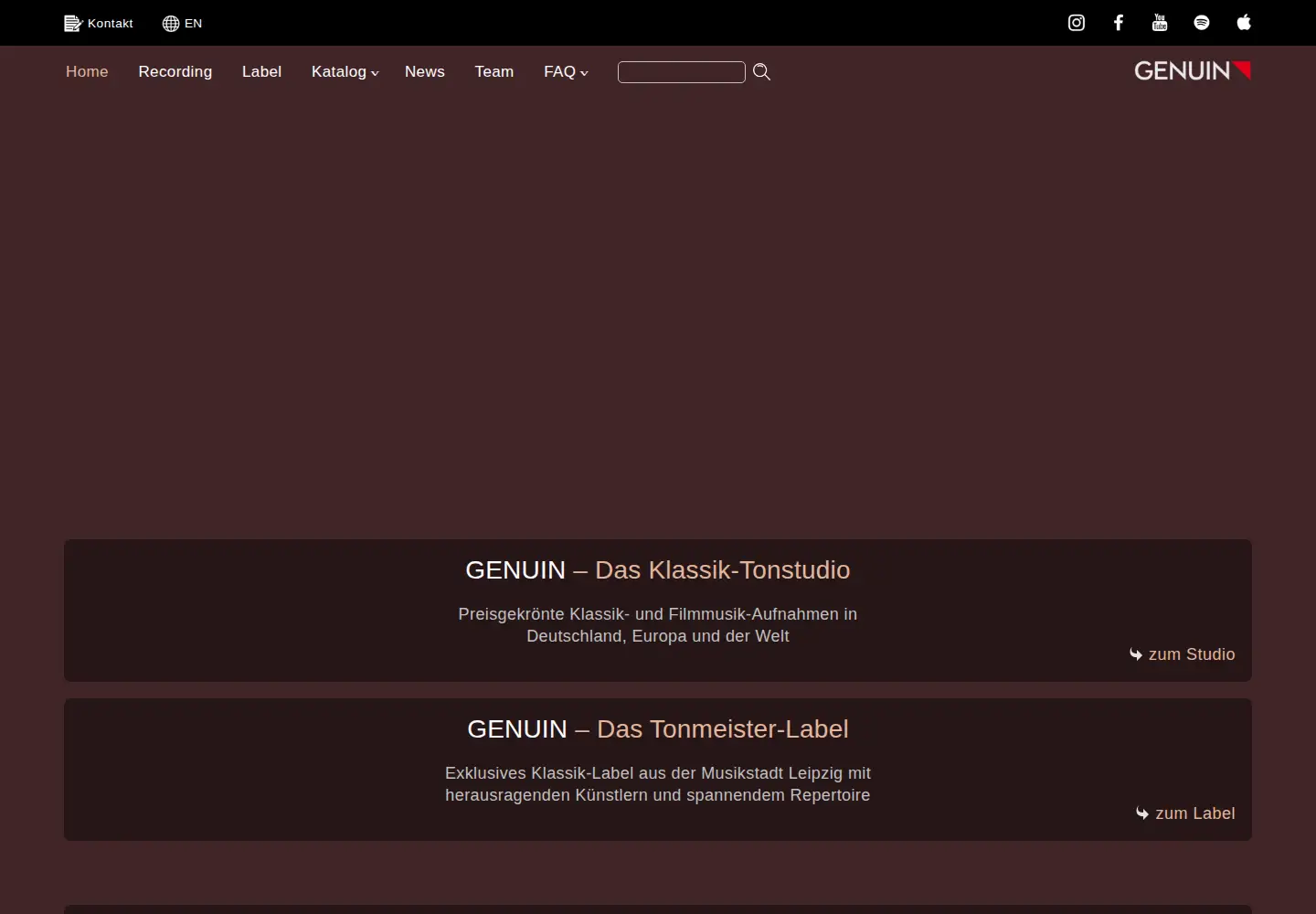Click the magnifying glass search icon
This screenshot has height=914, width=1316.
coord(761,72)
